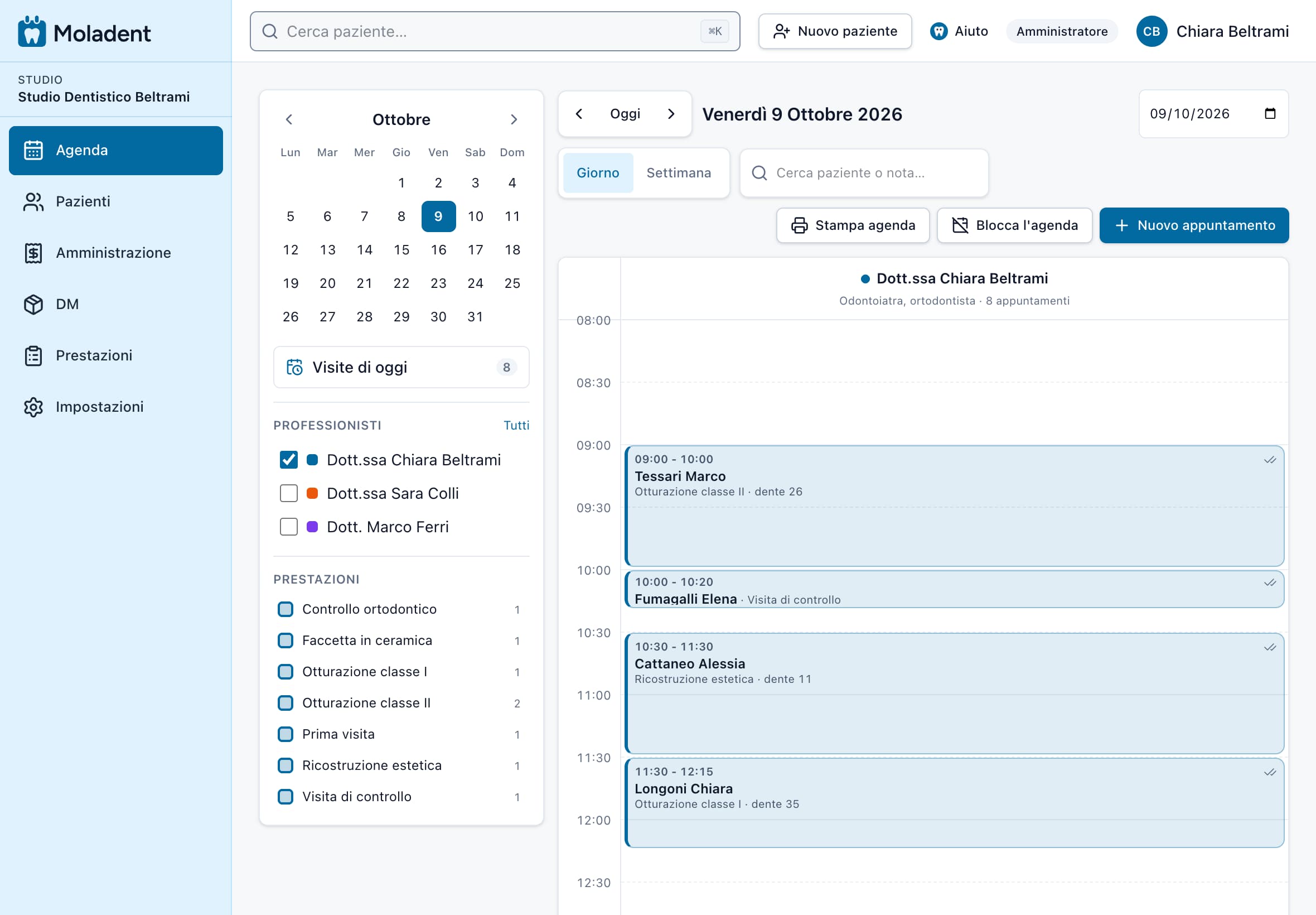Open Amministrazione in sidebar menu
Viewport: 1316px width, 915px height.
[x=116, y=253]
